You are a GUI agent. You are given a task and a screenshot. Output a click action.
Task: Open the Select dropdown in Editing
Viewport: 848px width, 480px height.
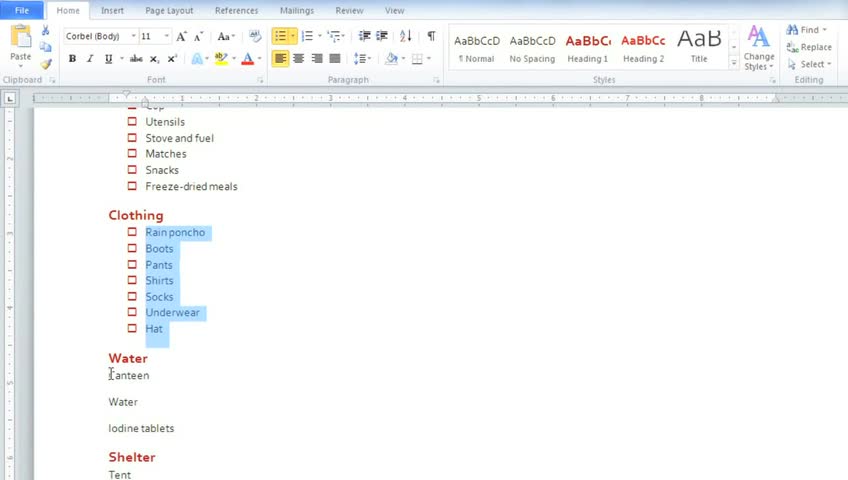point(809,64)
